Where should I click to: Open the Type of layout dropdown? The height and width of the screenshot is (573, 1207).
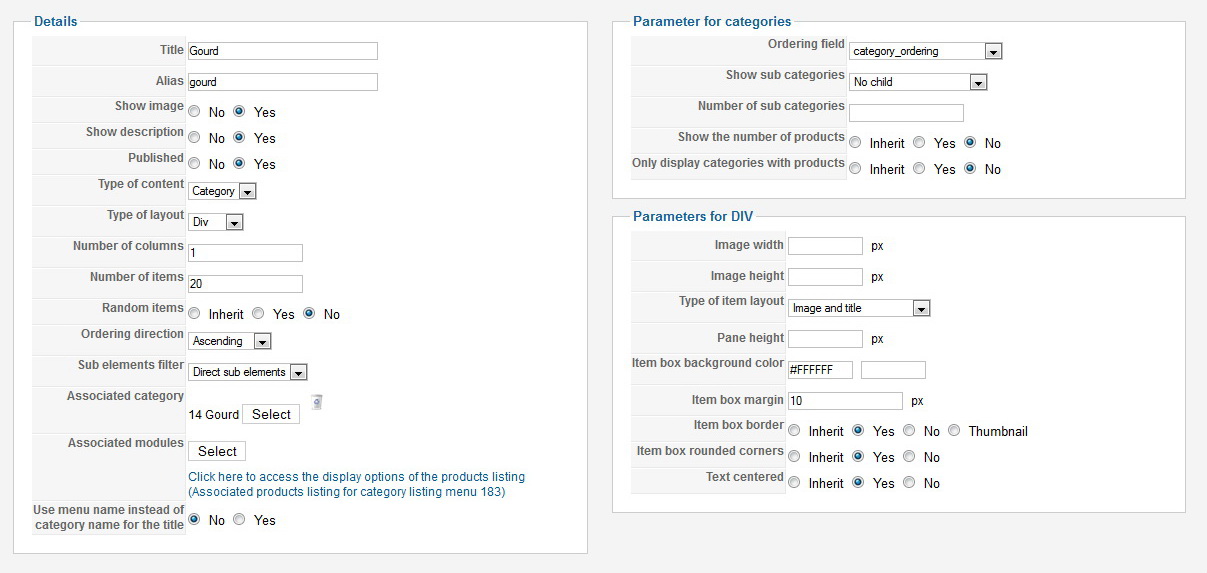click(x=216, y=222)
